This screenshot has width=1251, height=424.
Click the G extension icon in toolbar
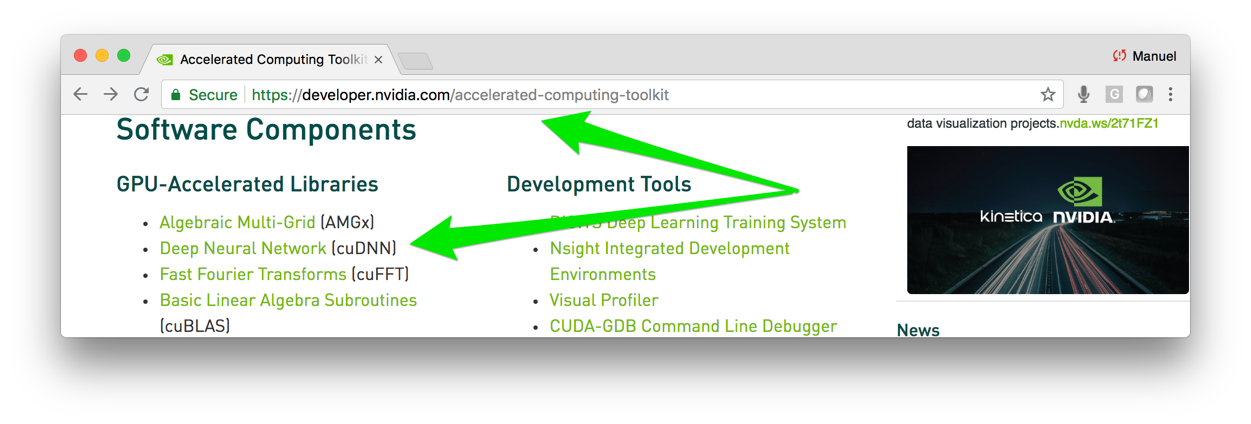(1114, 94)
